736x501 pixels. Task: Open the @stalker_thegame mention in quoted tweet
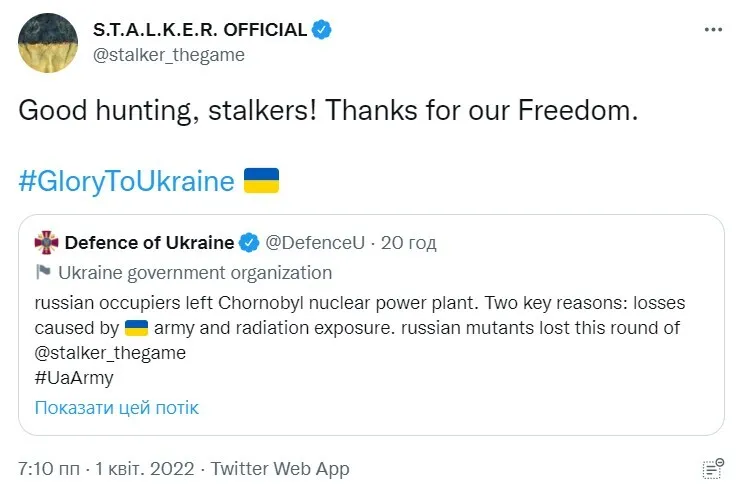click(110, 353)
